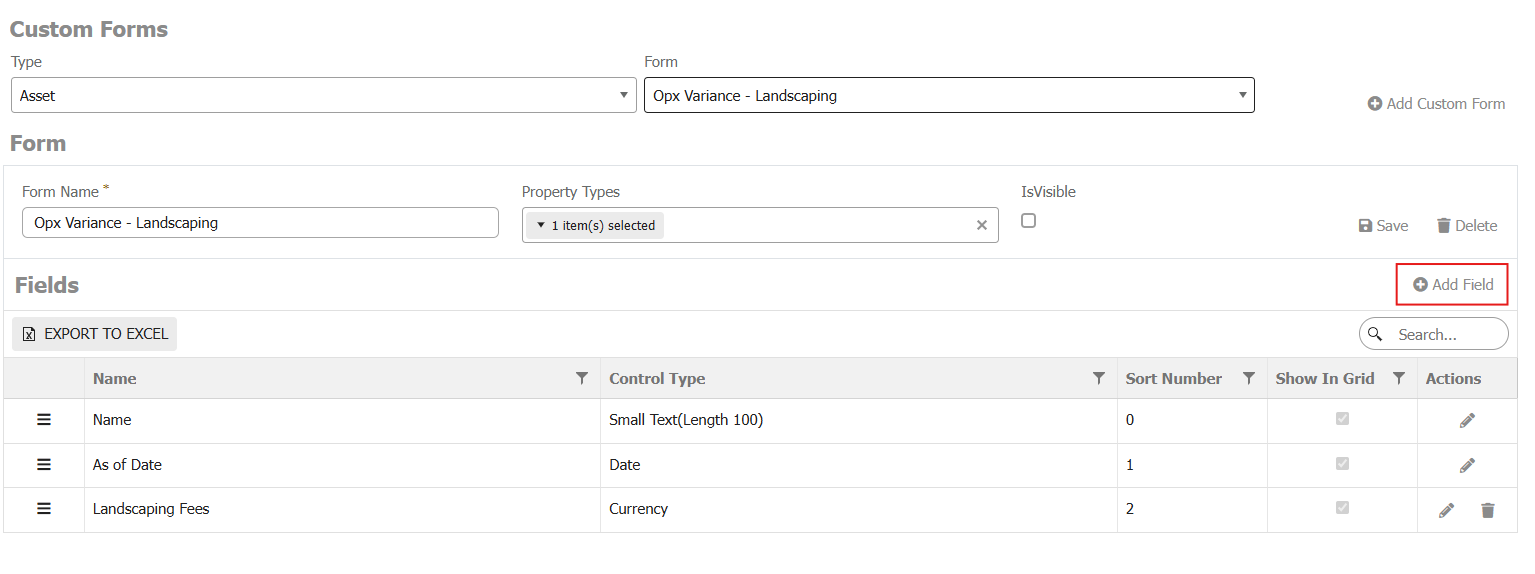Open filter for Control Type column
The image size is (1535, 574).
click(1098, 378)
